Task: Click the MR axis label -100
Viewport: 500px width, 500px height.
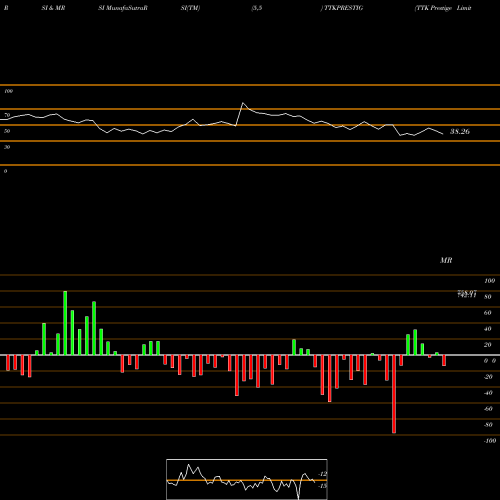Action: click(490, 441)
